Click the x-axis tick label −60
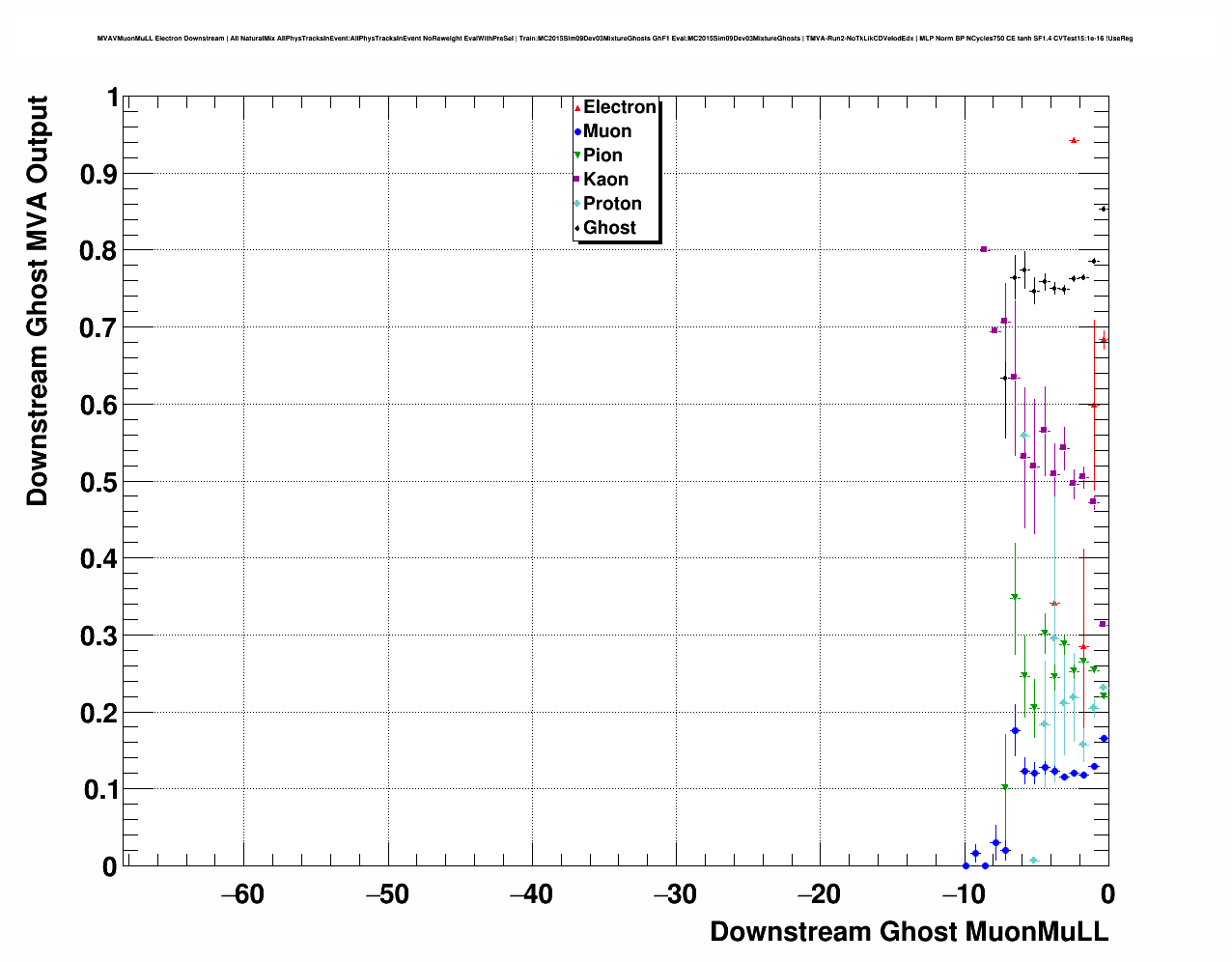The width and height of the screenshot is (1232, 962). [242, 894]
